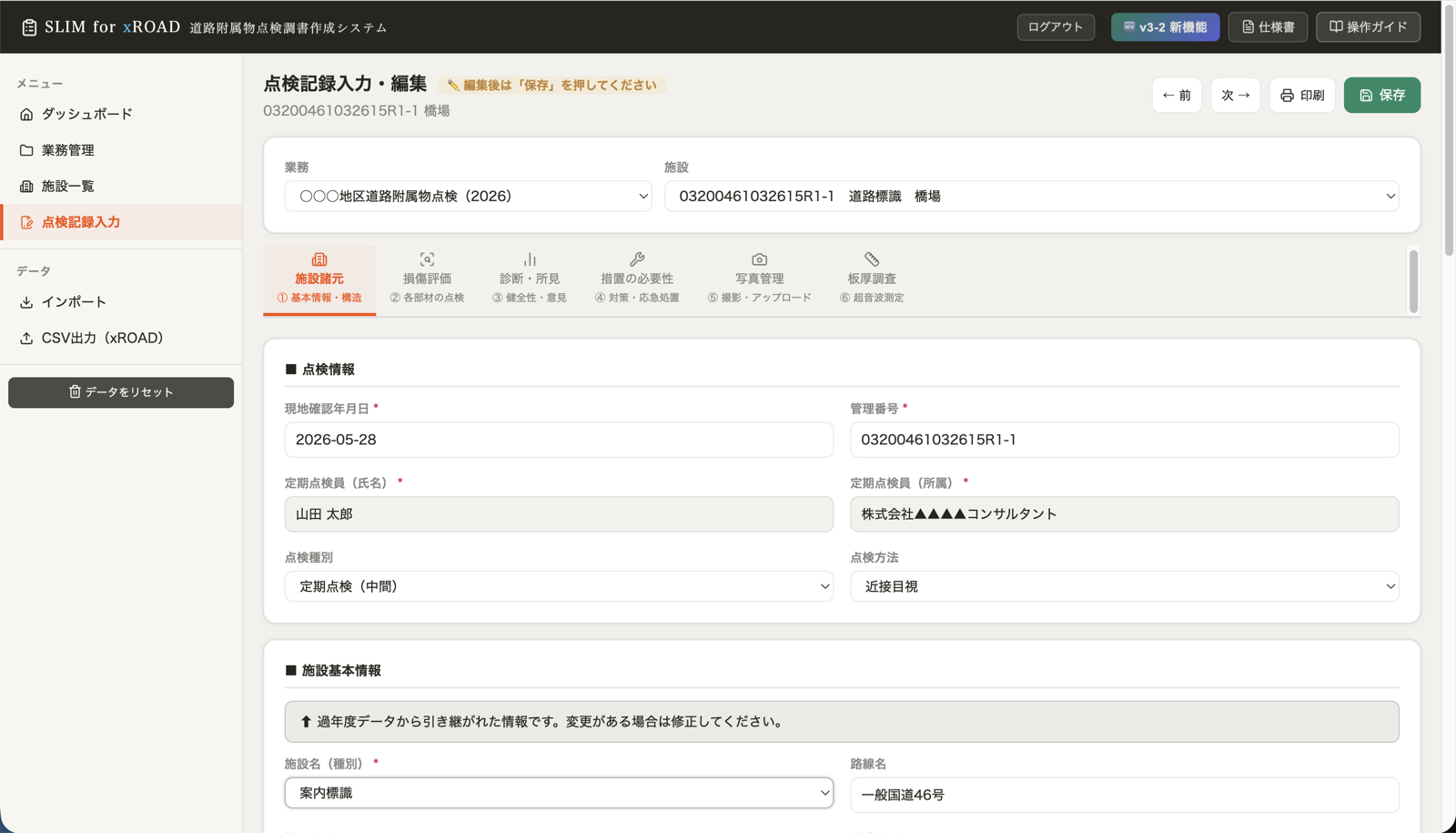1456x833 pixels.
Task: Click the 施設基本情報 section heading
Action: (333, 671)
